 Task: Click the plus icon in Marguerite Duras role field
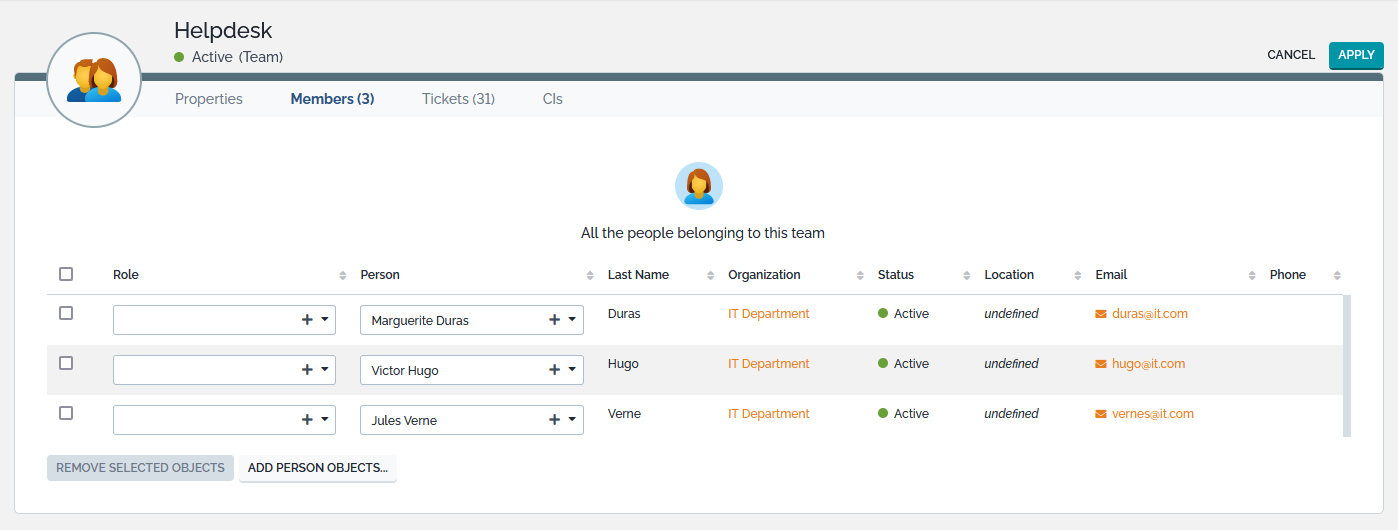307,320
